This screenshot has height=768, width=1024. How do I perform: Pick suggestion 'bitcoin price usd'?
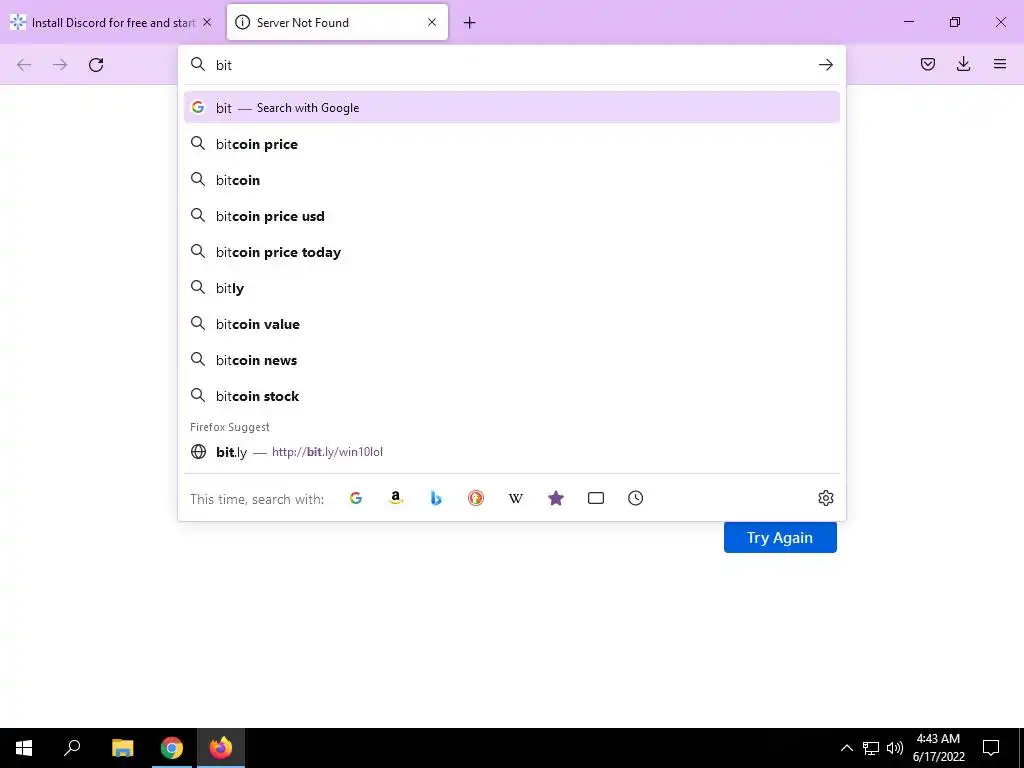tap(512, 216)
